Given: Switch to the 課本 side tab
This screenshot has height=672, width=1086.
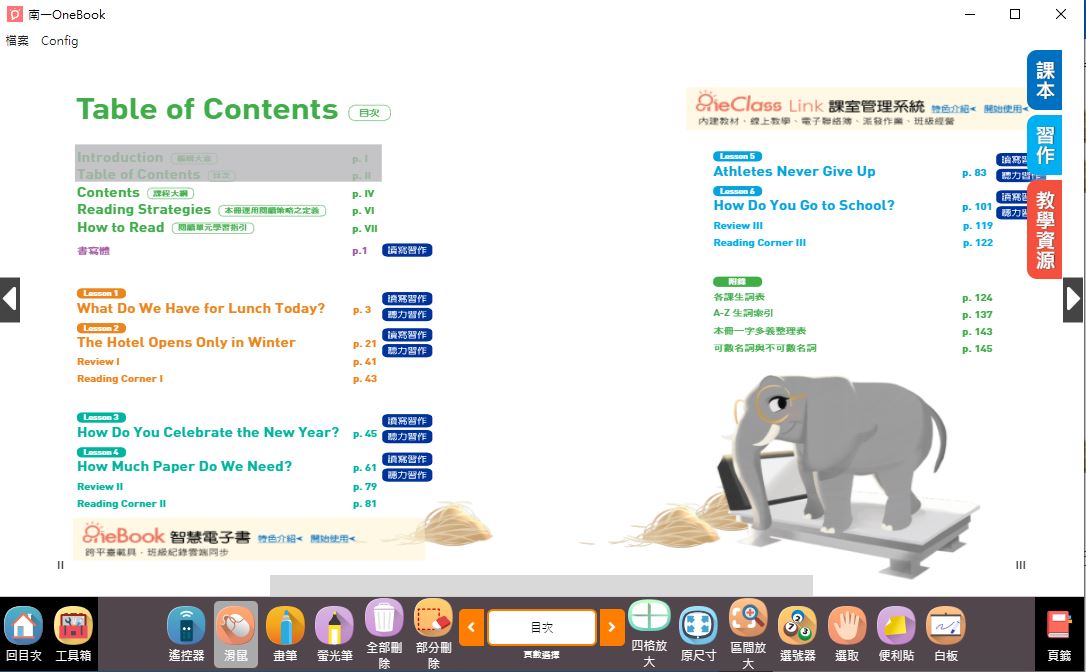Looking at the screenshot, I should [x=1044, y=80].
